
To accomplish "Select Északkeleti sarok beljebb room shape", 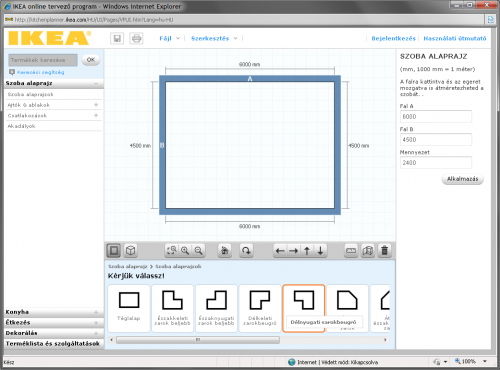I will pos(173,308).
